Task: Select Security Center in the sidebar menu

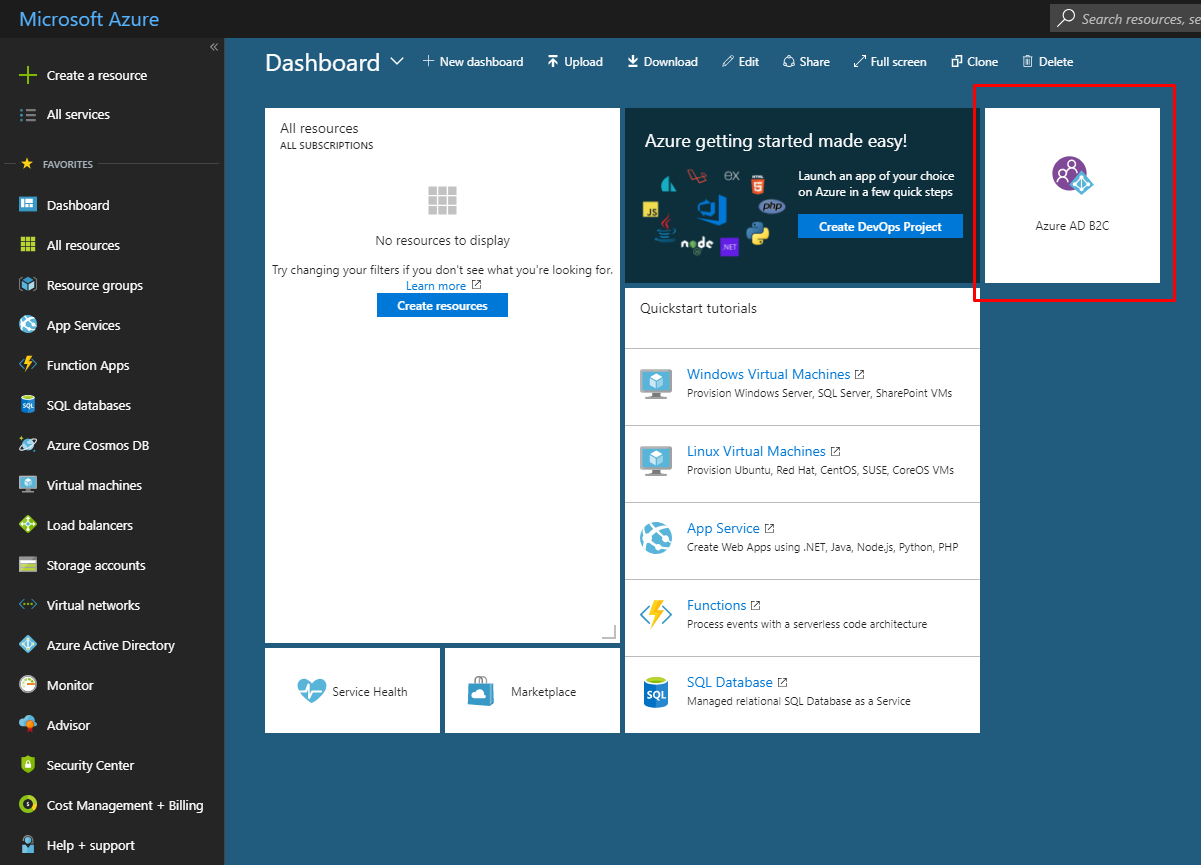Action: pyautogui.click(x=112, y=765)
